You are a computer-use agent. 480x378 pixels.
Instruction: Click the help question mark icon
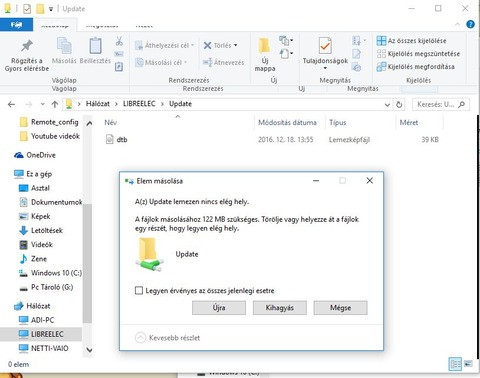point(470,24)
